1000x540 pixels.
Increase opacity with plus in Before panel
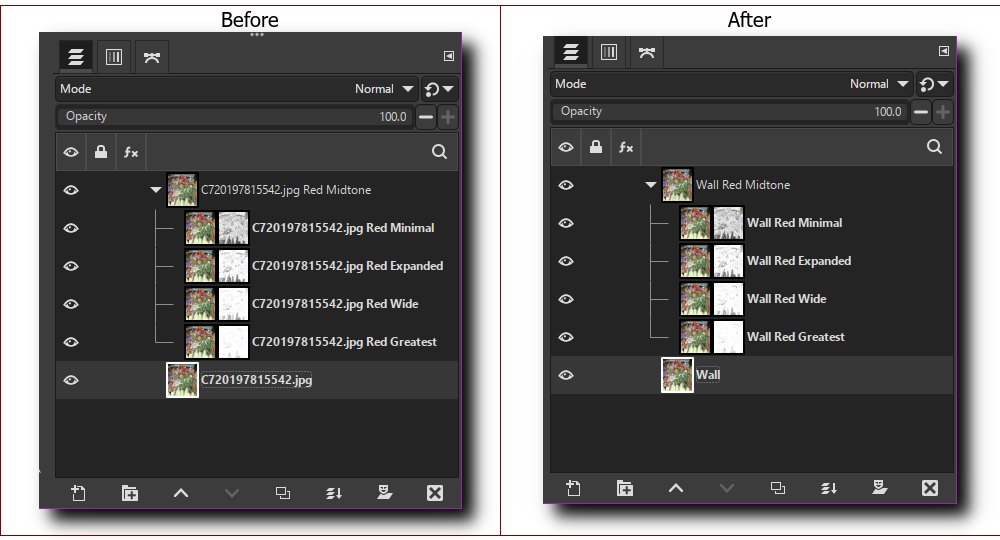[448, 117]
